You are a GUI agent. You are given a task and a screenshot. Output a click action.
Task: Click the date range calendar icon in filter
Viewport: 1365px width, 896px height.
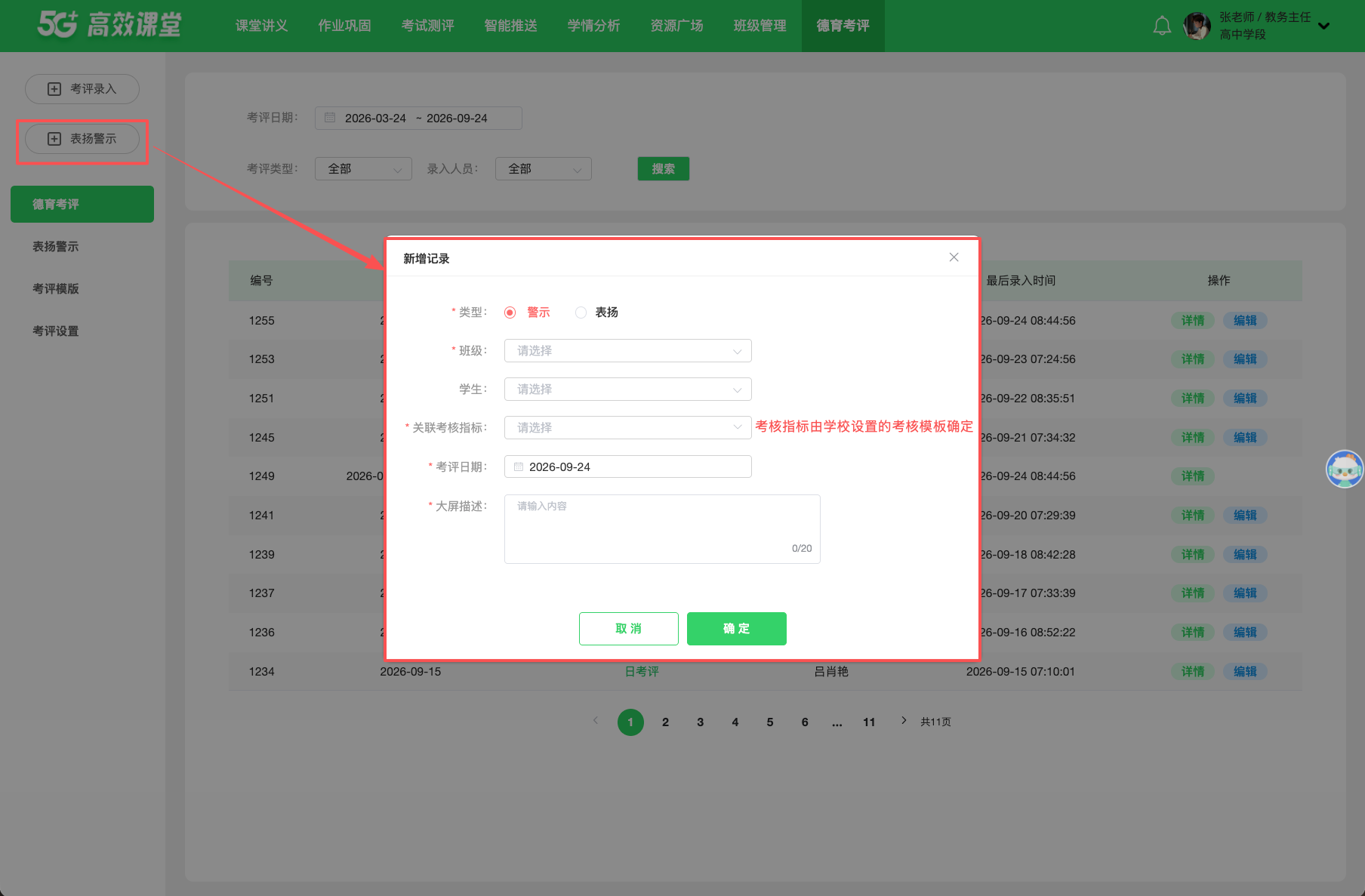click(330, 118)
